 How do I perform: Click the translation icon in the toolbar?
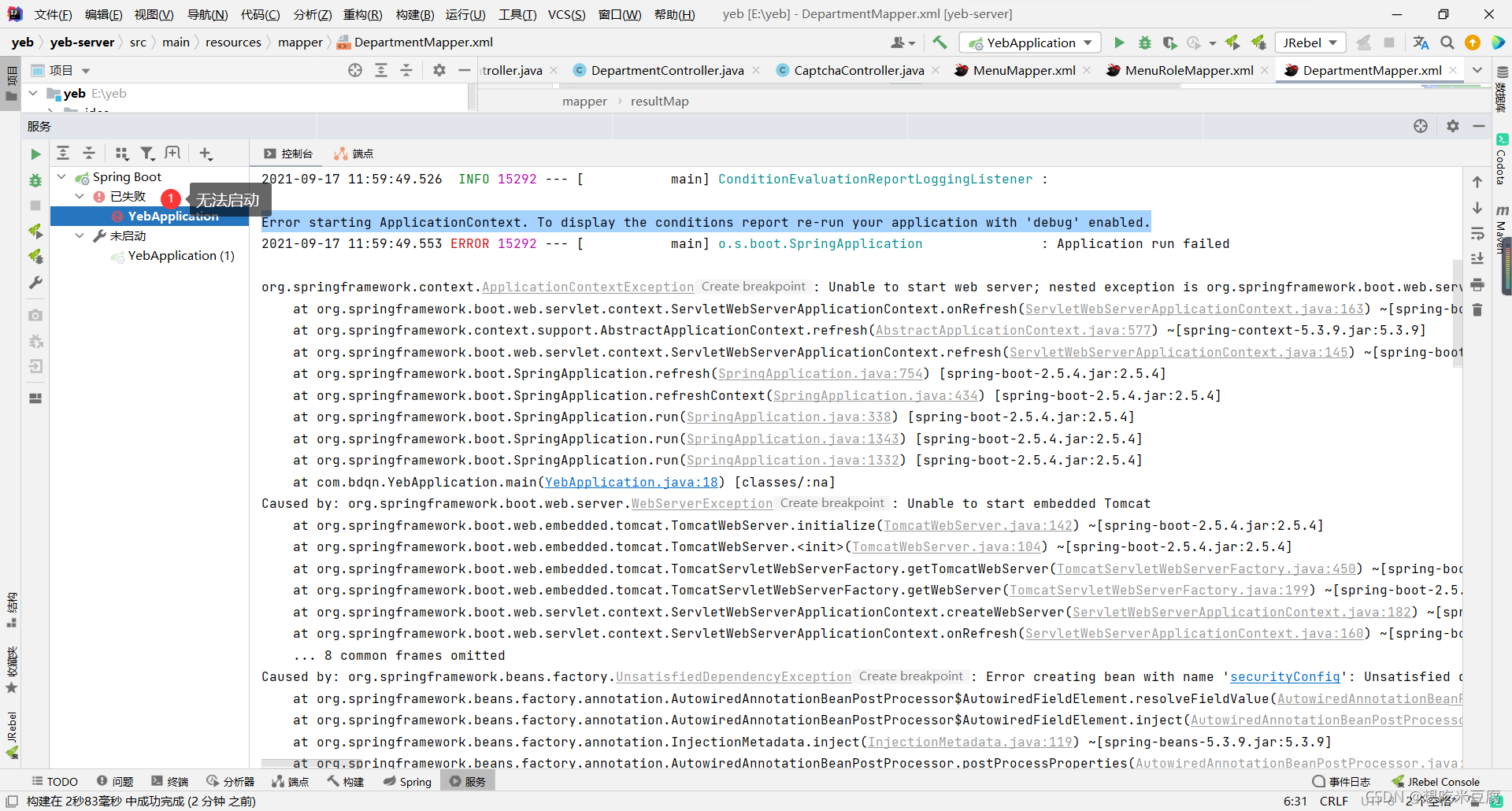(1421, 43)
